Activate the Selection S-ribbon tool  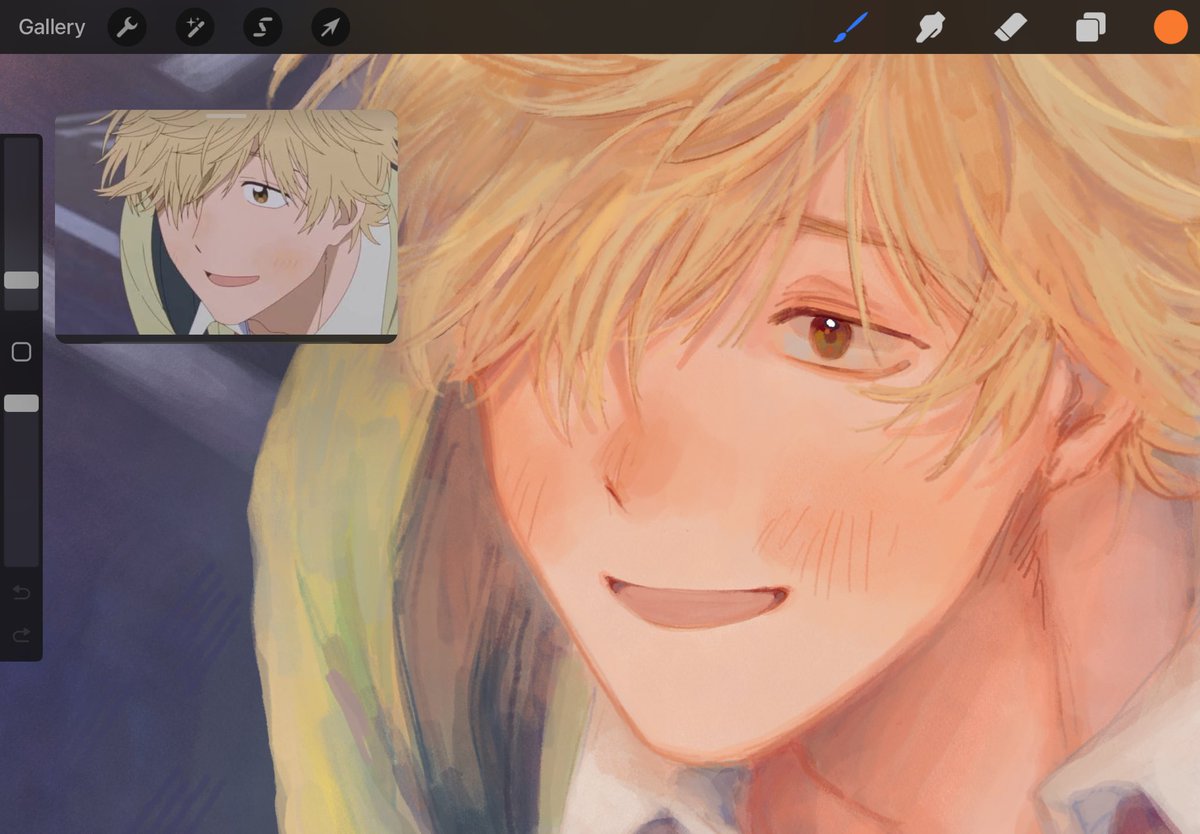(x=263, y=27)
